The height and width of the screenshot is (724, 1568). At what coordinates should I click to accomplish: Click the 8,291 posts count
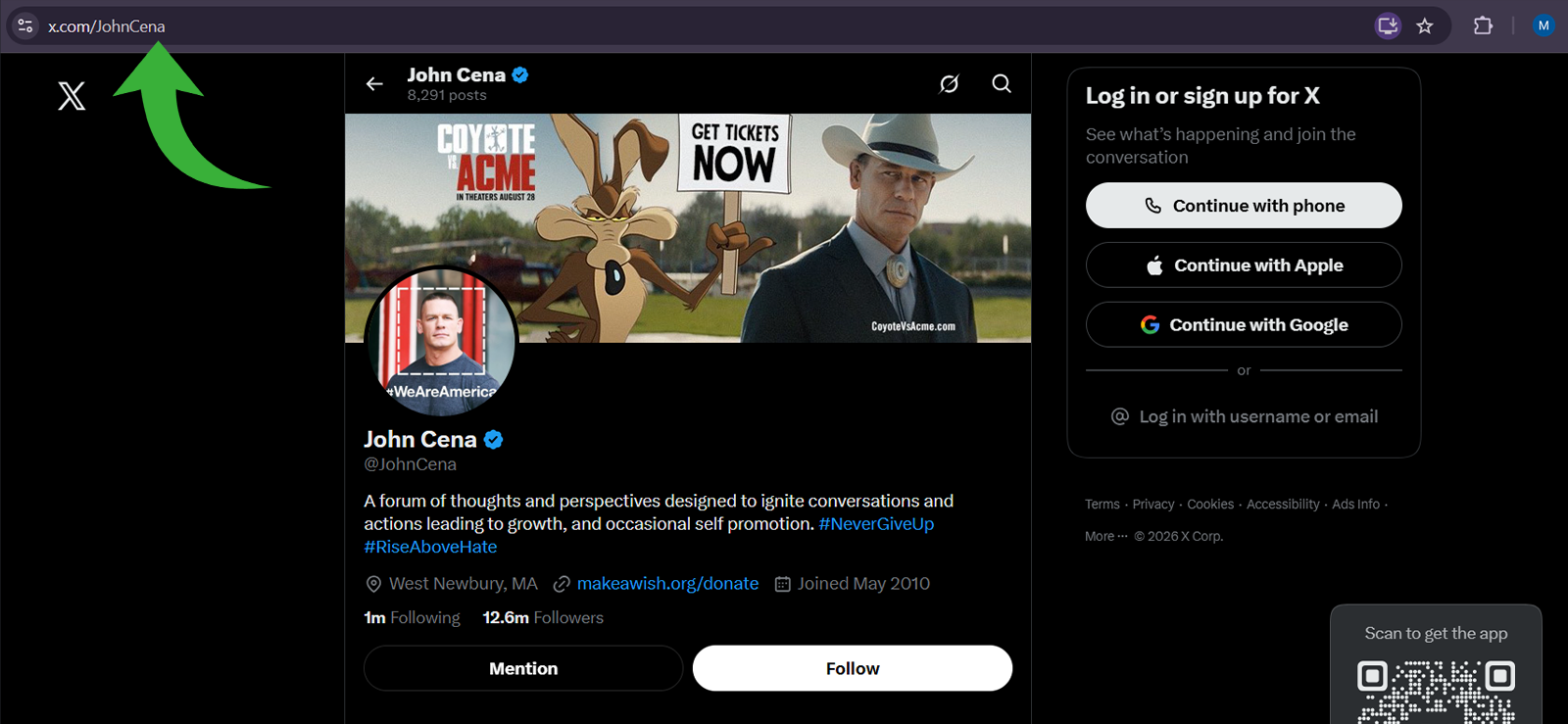(447, 95)
